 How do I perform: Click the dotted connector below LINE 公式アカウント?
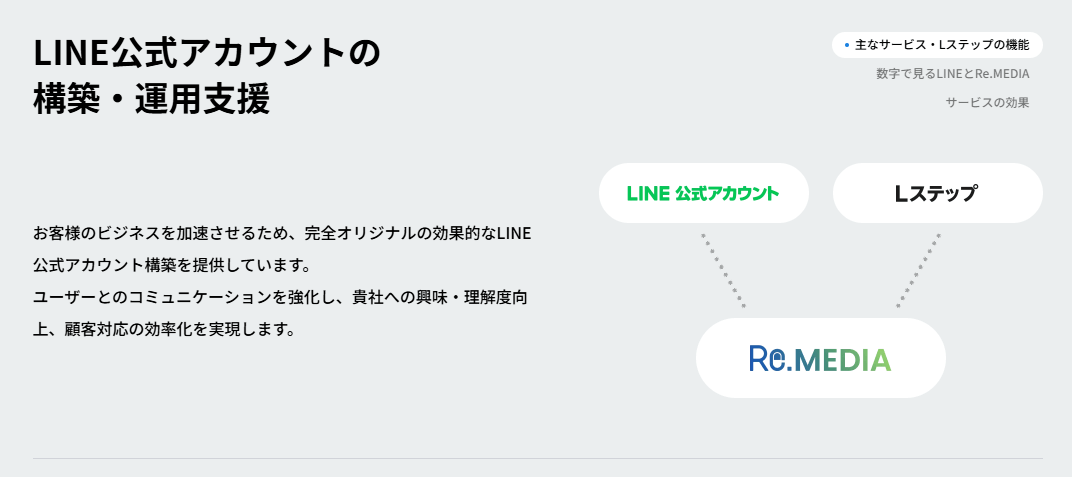tap(723, 270)
